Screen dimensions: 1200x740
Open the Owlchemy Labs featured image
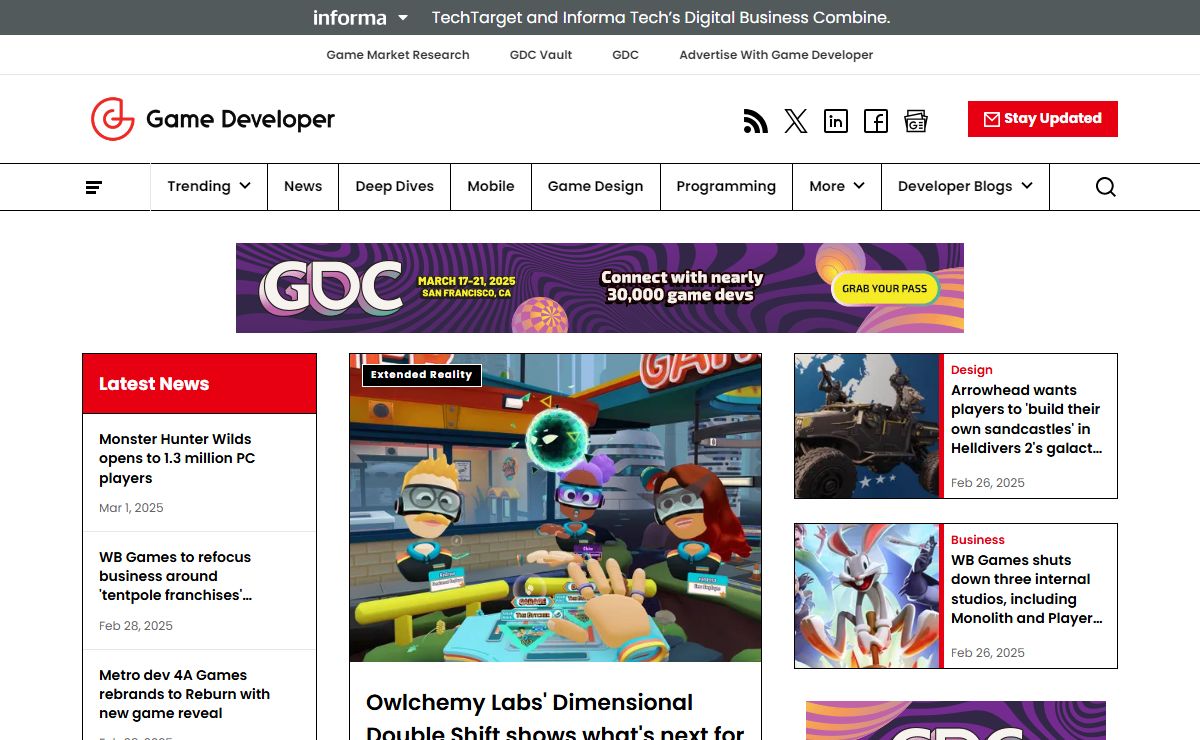[x=555, y=507]
